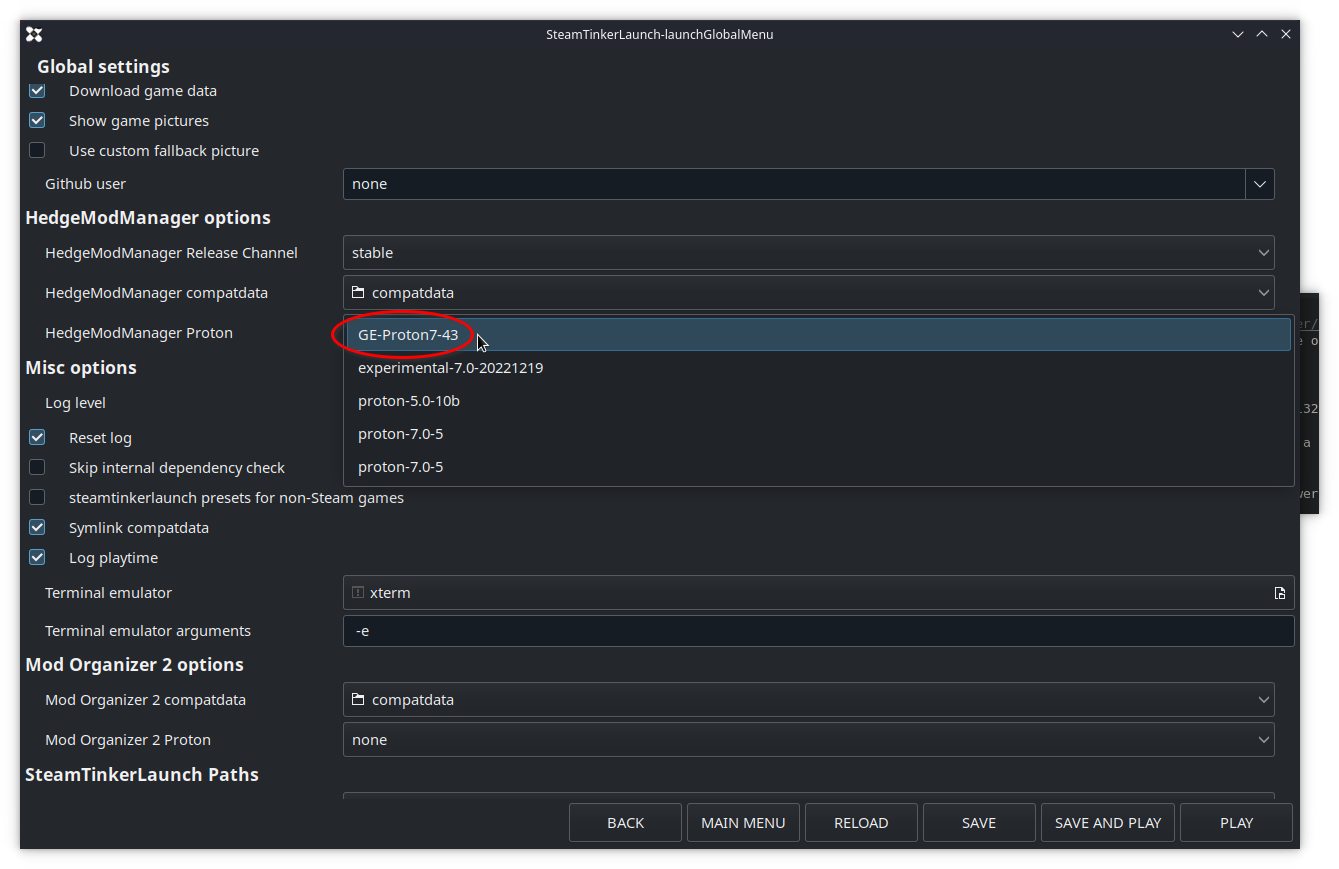Click the Terminal emulator arguments label
Image resolution: width=1339 pixels, height=869 pixels.
click(148, 631)
